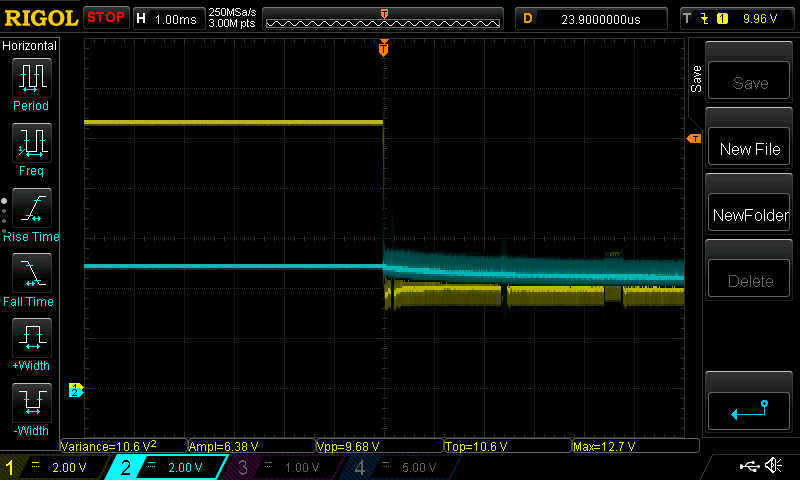
Task: Click the trigger level 9.96 V readout
Action: pyautogui.click(x=760, y=19)
